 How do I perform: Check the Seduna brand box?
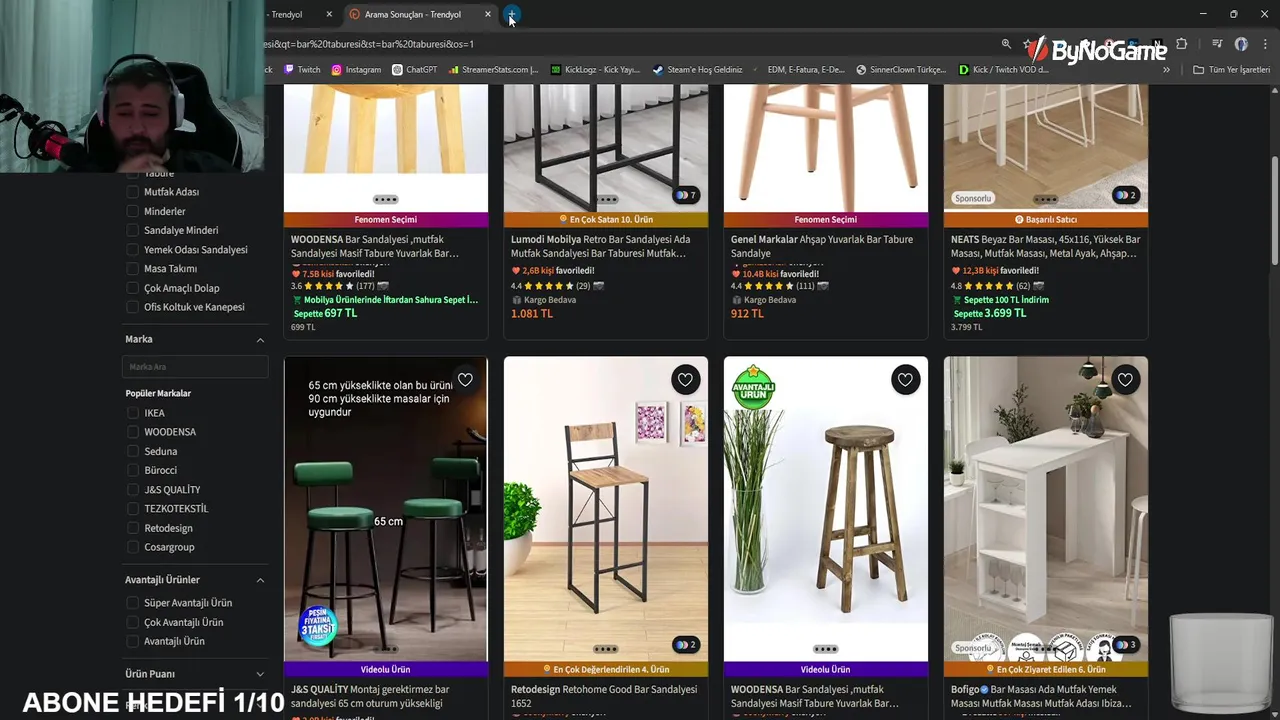(132, 451)
